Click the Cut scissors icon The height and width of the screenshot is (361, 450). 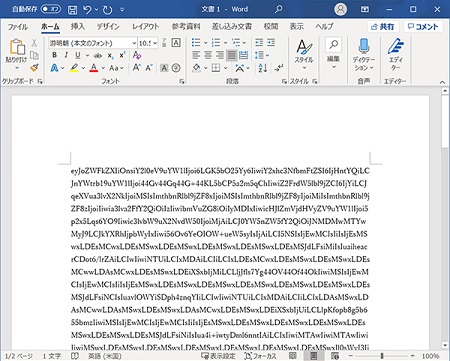[x=34, y=43]
